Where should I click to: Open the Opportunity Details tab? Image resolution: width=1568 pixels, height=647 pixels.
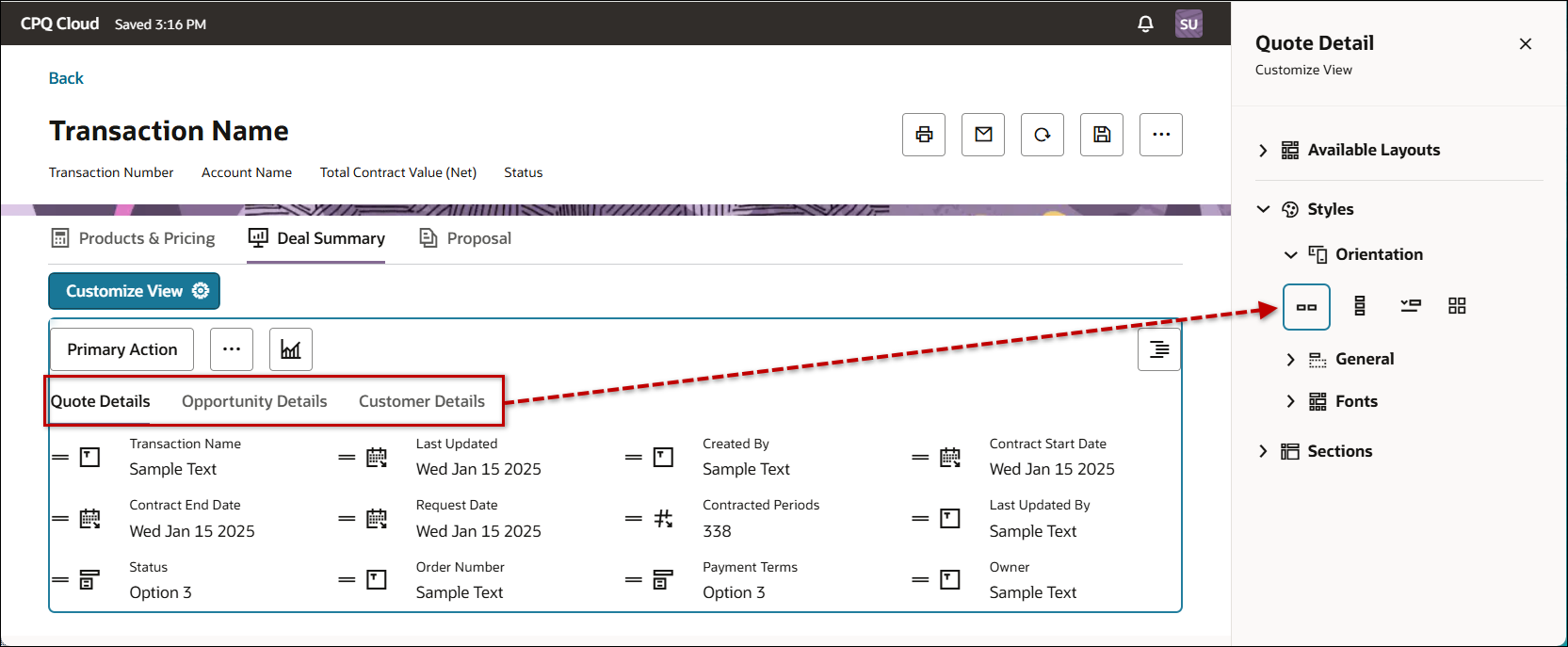pyautogui.click(x=254, y=401)
